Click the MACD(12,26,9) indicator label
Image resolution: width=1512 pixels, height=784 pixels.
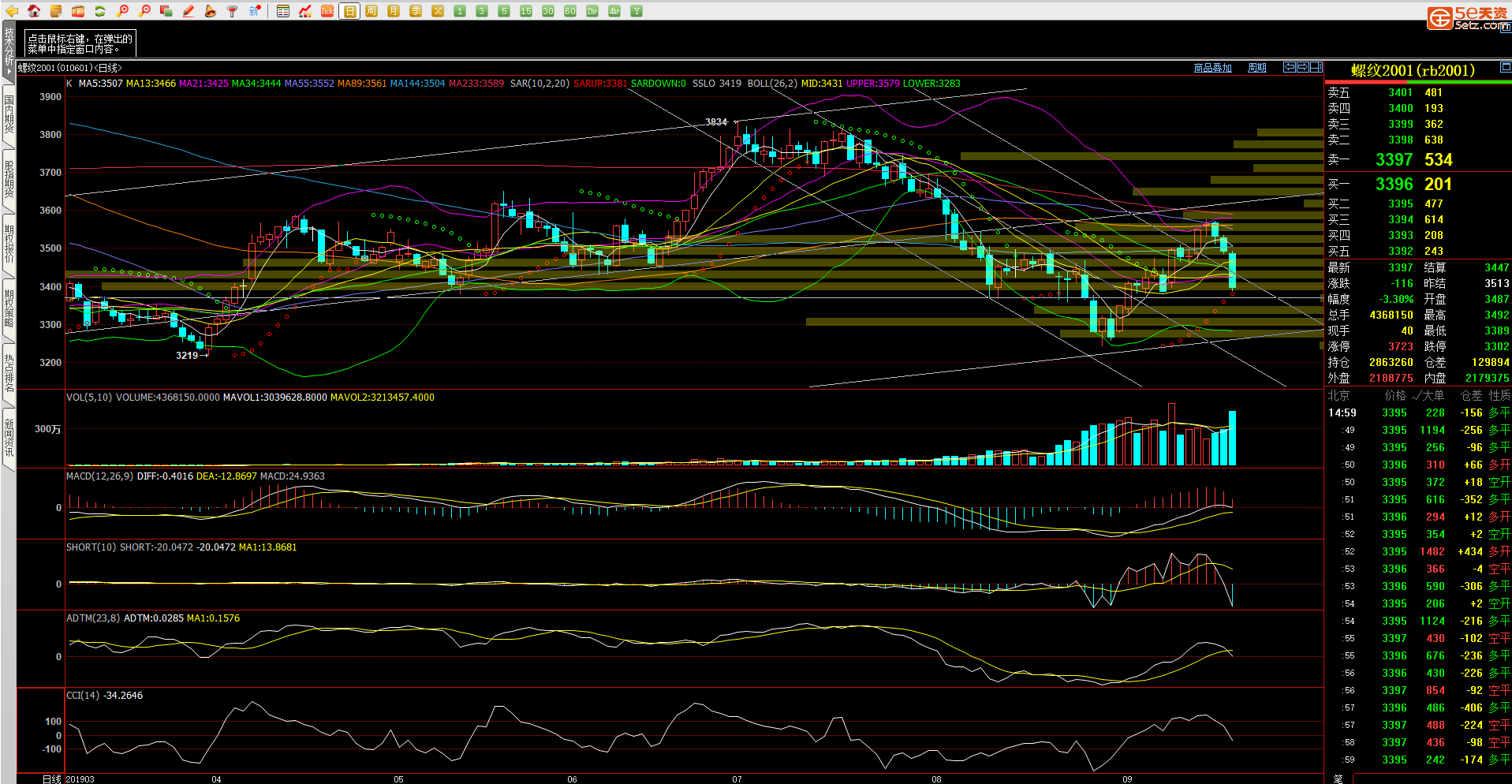[x=99, y=476]
